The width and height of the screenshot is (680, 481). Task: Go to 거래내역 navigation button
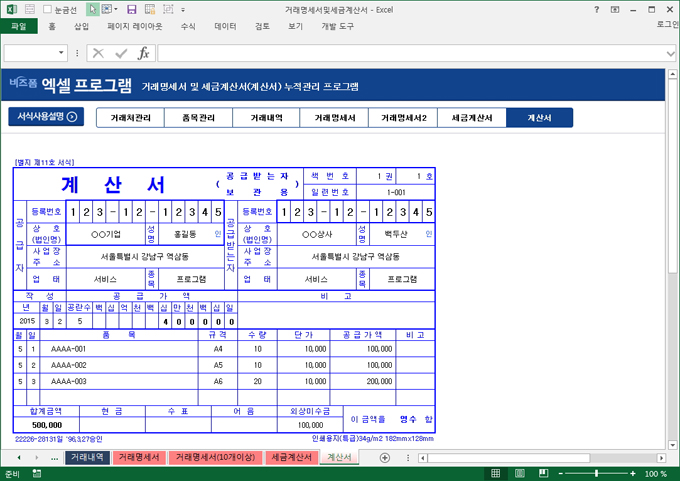pos(266,118)
